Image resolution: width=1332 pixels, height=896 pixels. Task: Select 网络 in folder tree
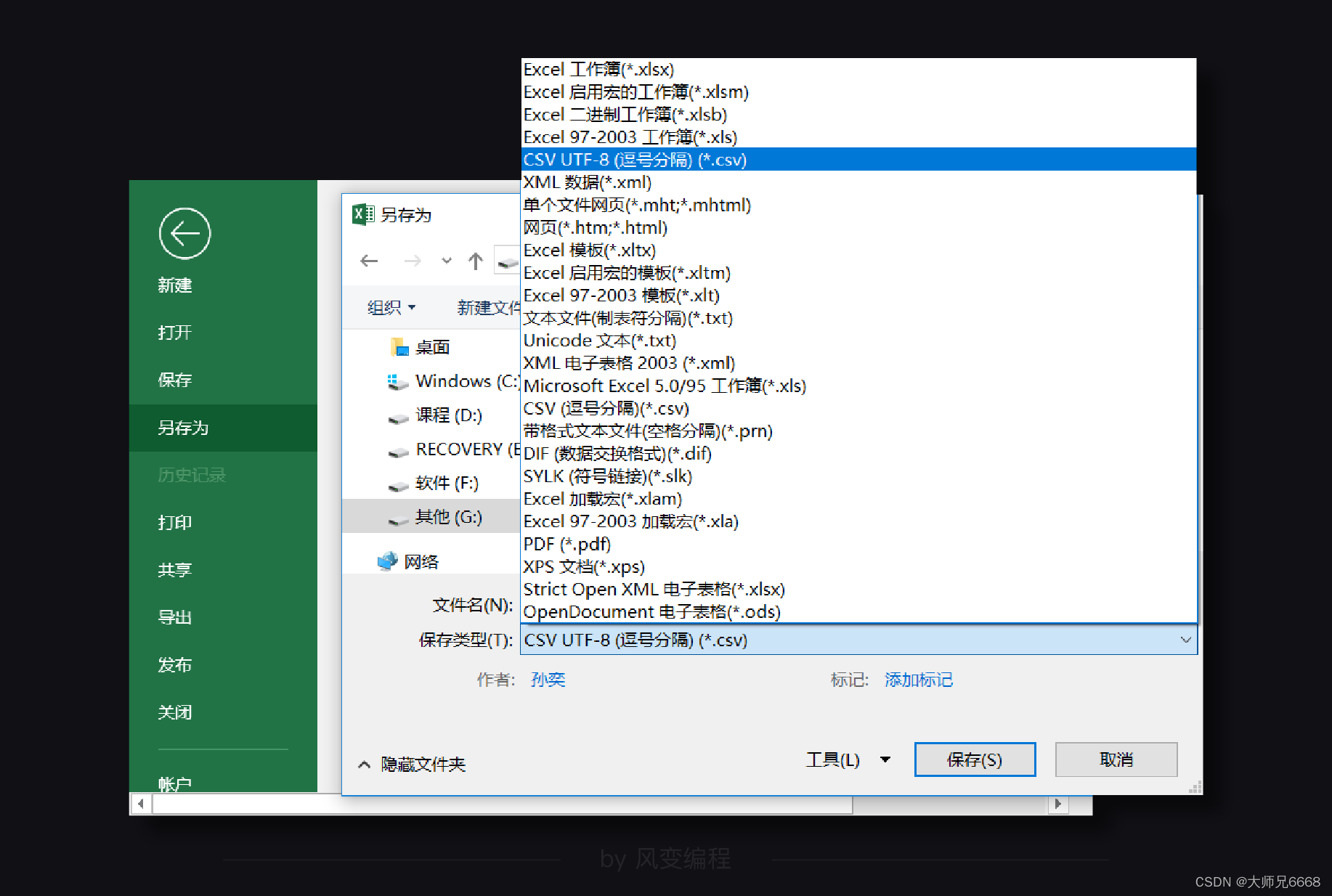tap(421, 562)
